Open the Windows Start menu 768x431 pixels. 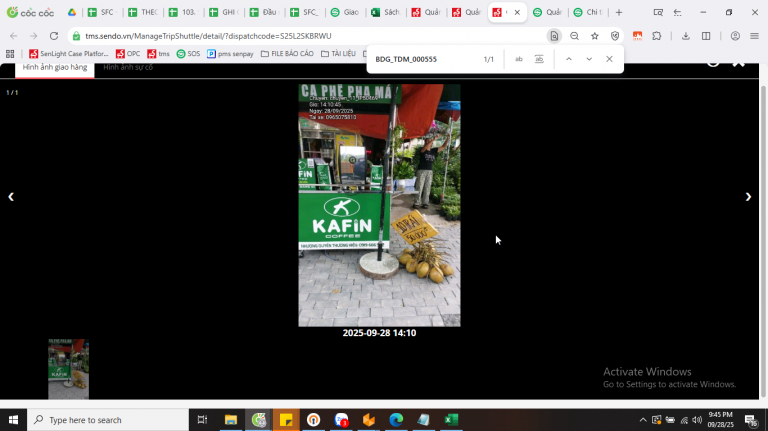[13, 420]
